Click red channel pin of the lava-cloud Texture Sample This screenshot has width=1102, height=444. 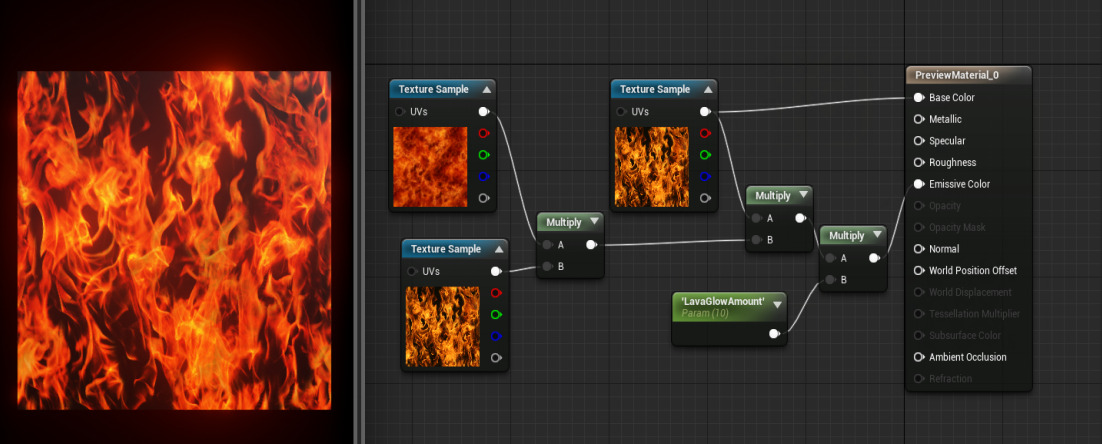pyautogui.click(x=484, y=133)
